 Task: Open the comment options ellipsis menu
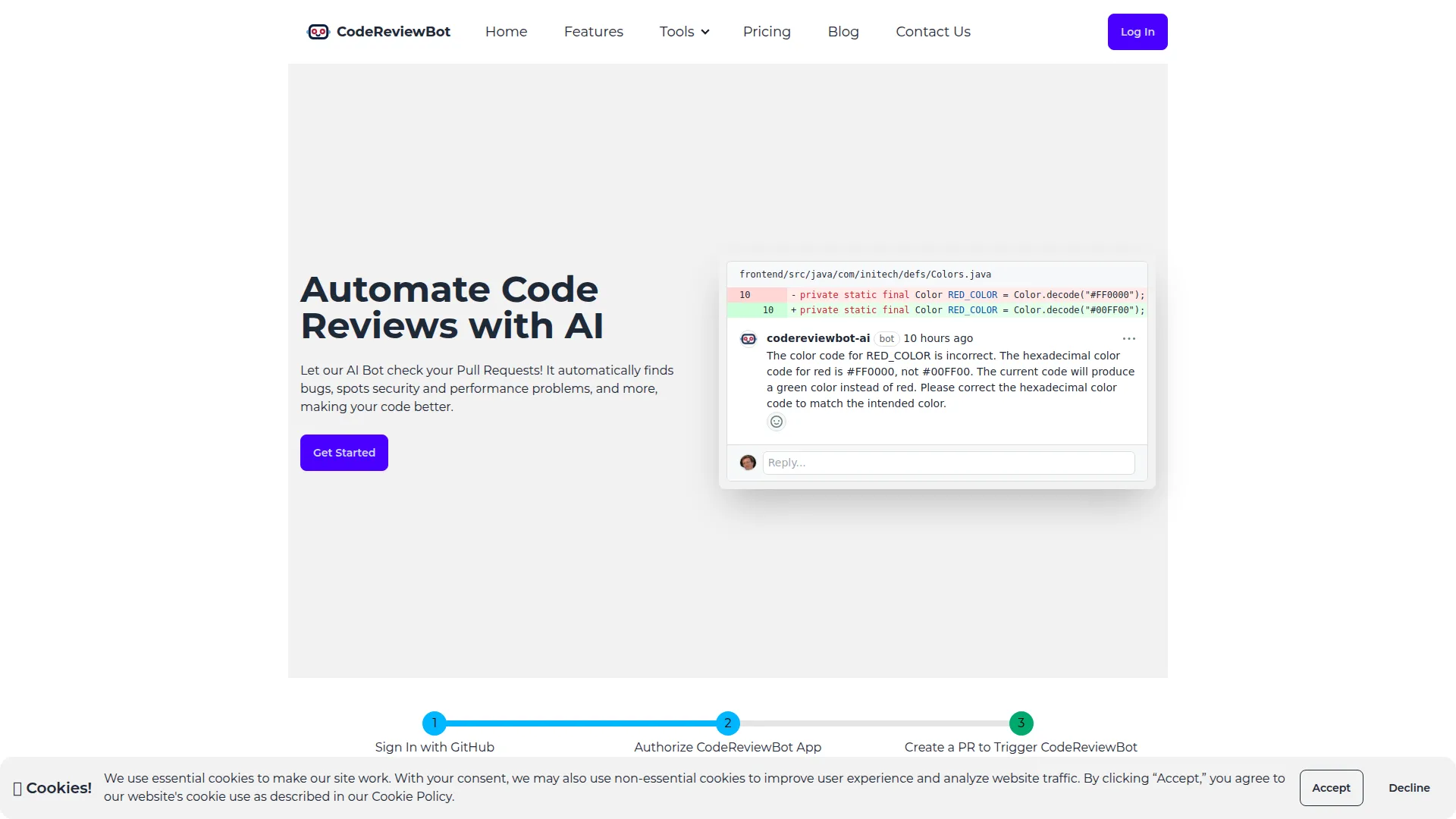coord(1128,338)
